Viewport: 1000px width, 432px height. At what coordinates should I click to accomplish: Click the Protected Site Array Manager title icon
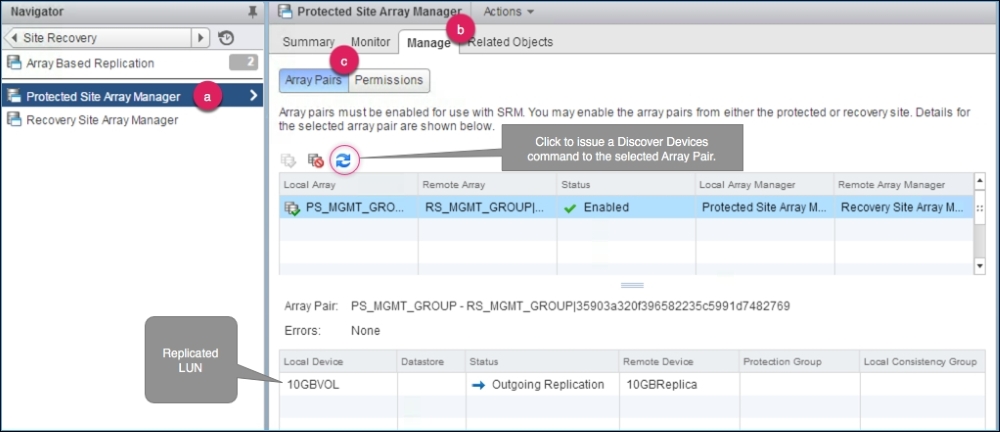(286, 11)
